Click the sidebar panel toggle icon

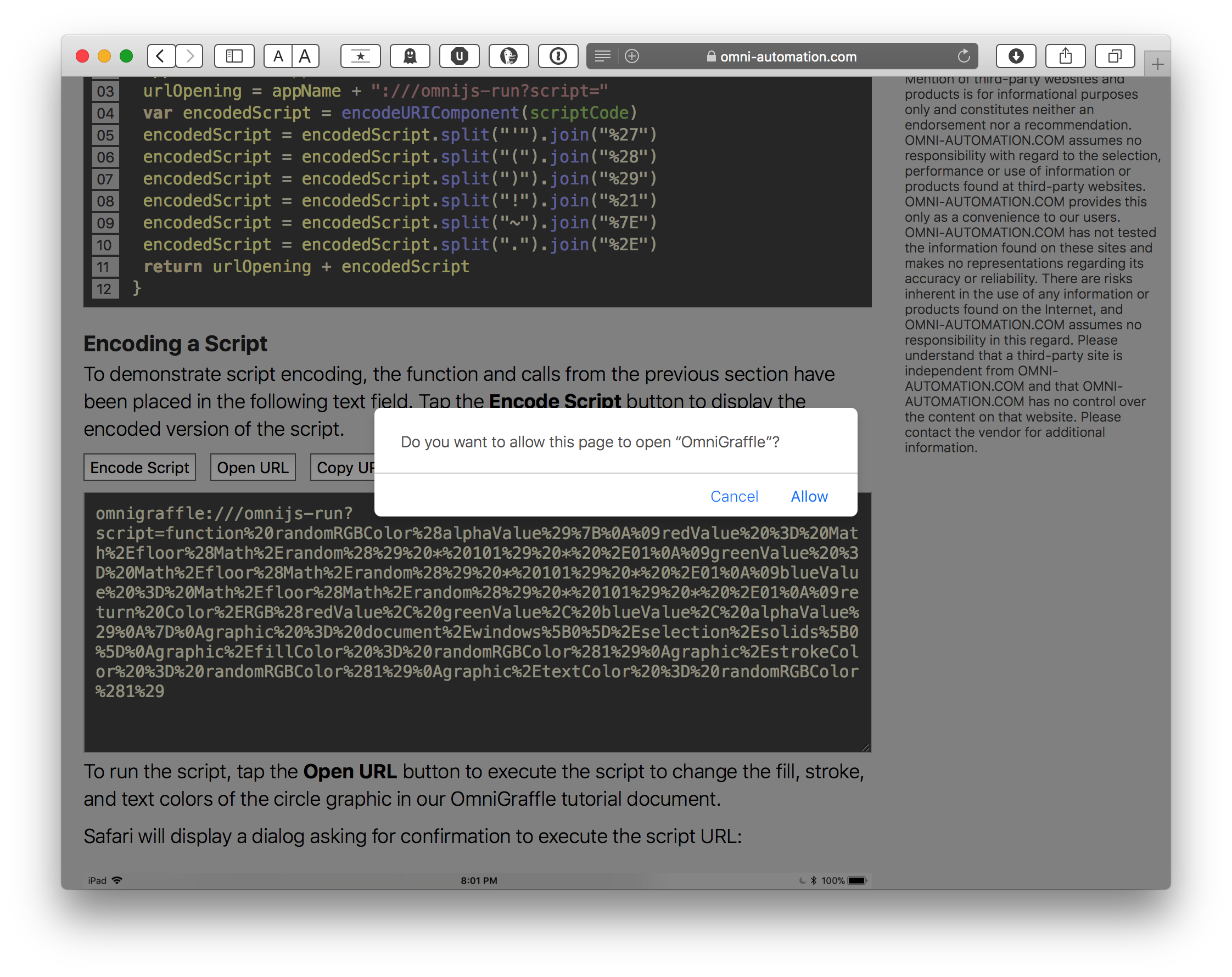click(234, 56)
